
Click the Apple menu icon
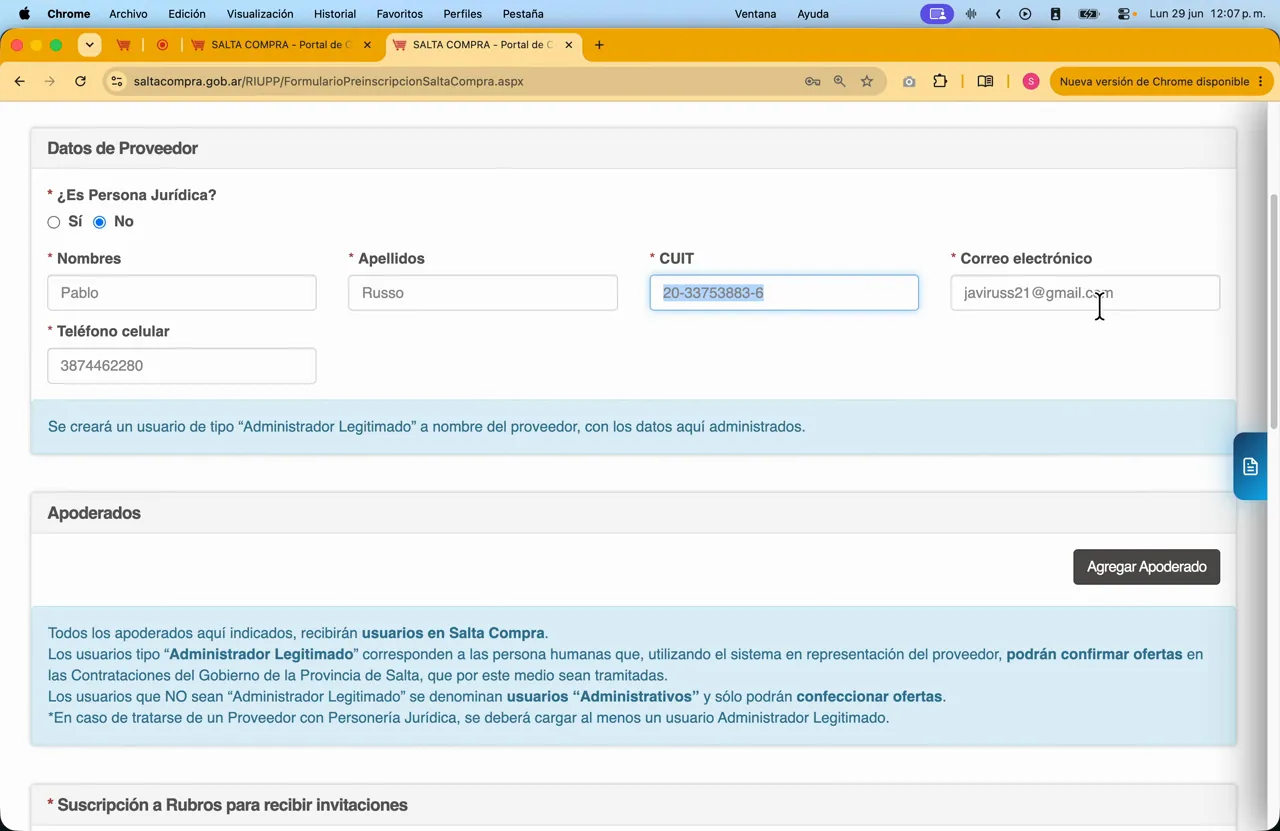point(24,14)
